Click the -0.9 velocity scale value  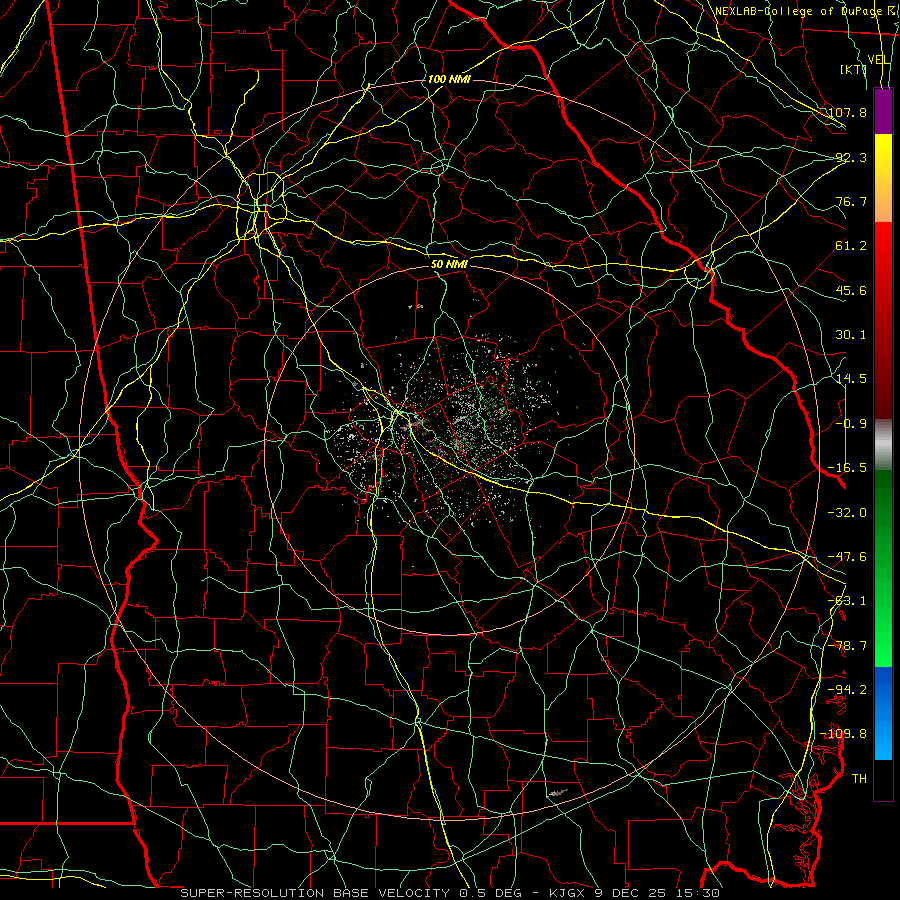coord(851,424)
